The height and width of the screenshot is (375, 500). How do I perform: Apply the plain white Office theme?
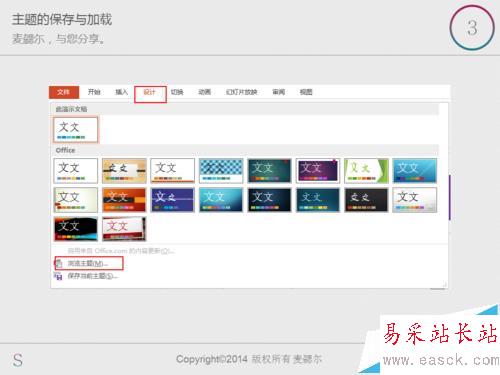(76, 171)
